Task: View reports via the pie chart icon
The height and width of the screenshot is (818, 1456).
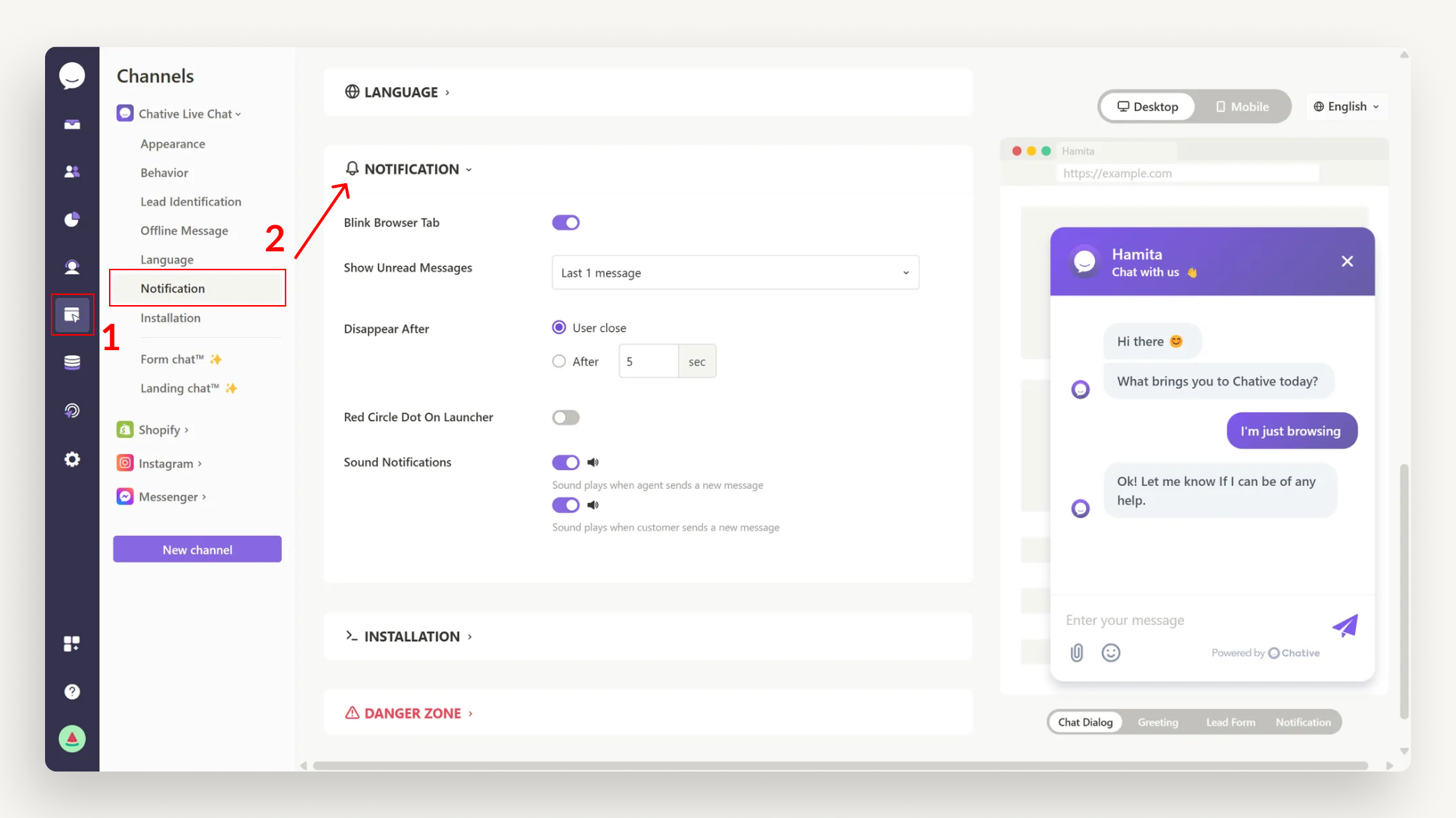Action: point(72,219)
